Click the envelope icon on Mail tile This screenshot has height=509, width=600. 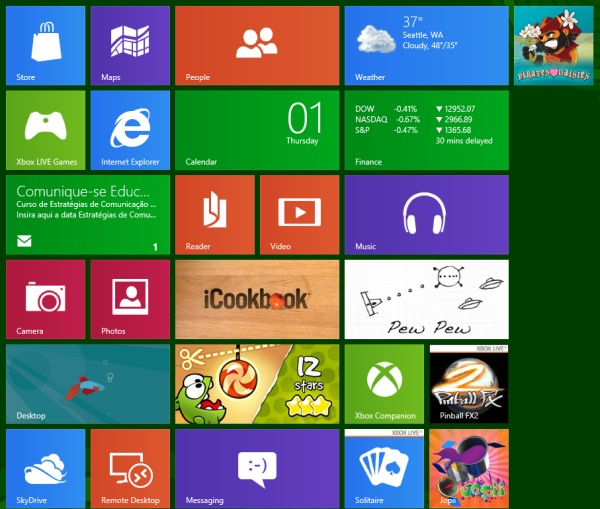[24, 241]
